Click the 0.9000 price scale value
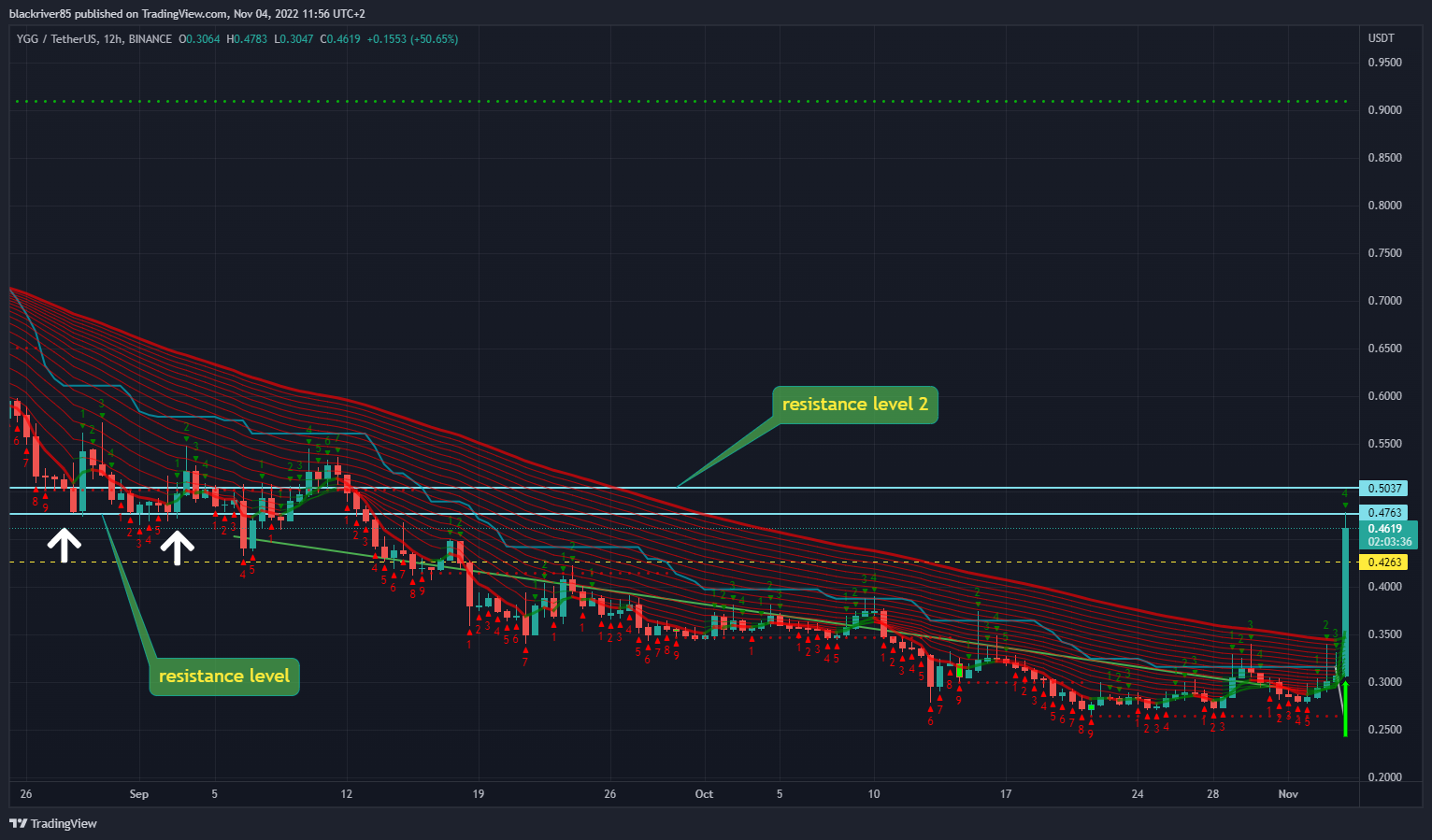 pos(1384,110)
